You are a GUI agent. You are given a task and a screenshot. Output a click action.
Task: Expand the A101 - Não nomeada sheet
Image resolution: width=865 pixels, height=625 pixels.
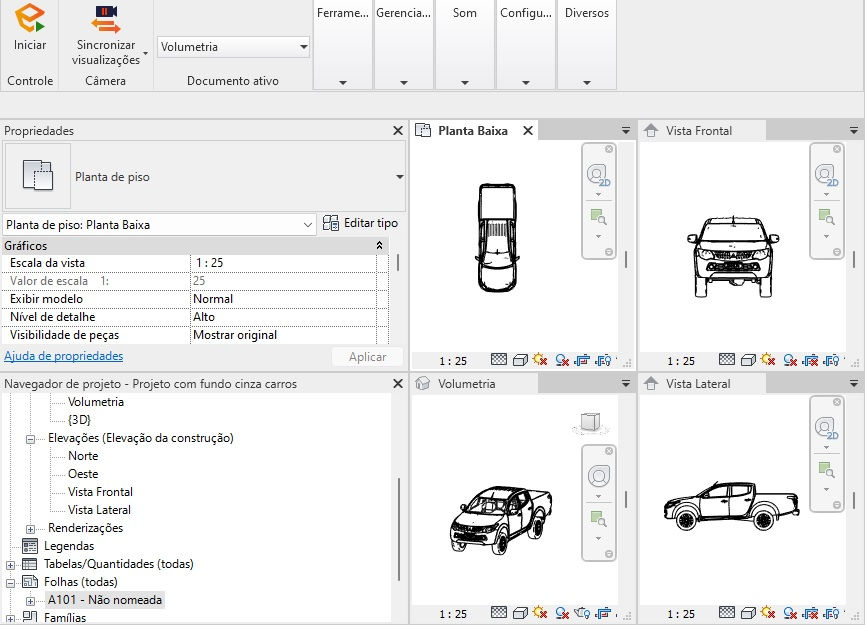pyautogui.click(x=30, y=601)
